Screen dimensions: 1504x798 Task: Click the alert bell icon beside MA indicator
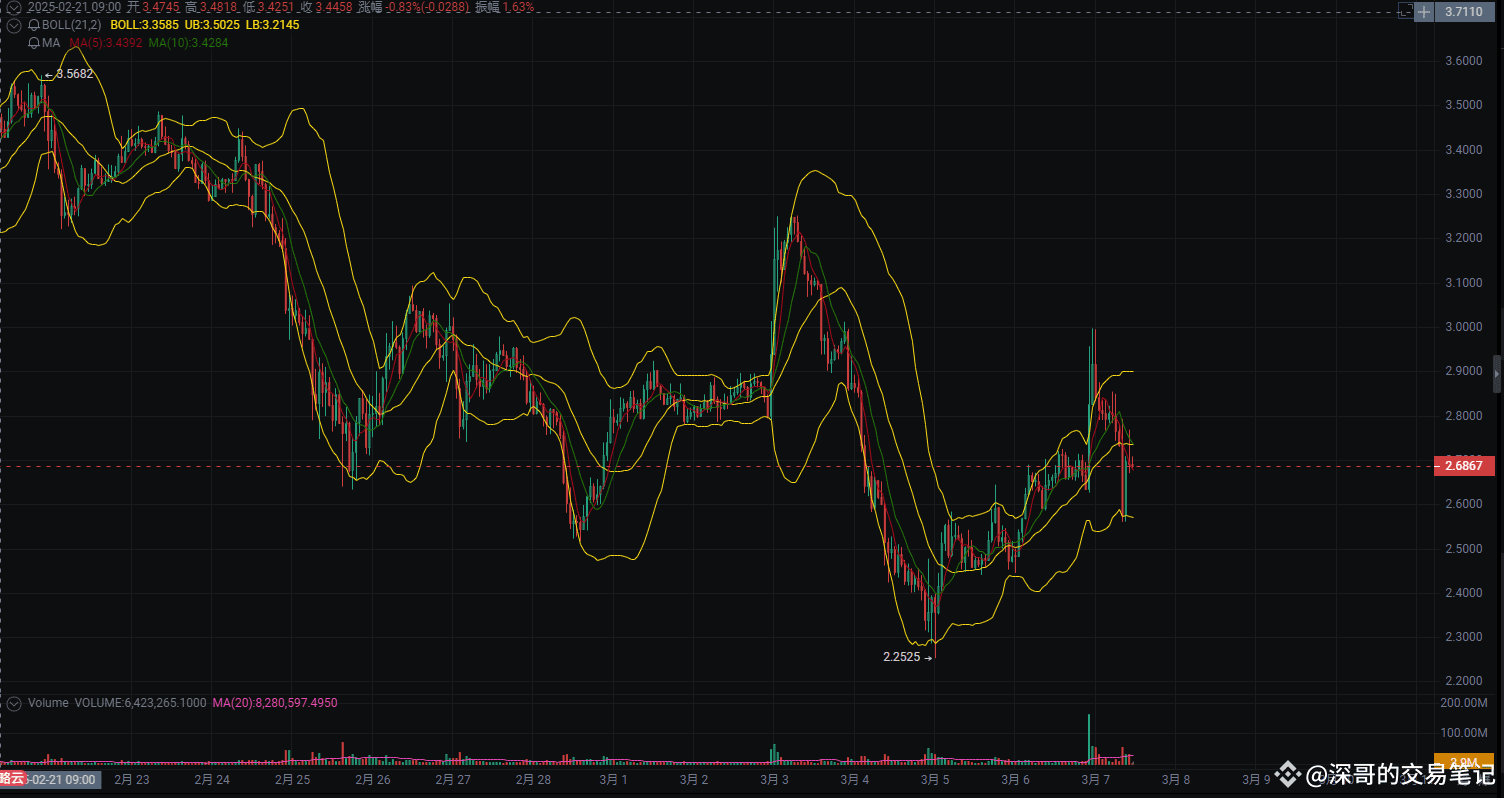[34, 42]
